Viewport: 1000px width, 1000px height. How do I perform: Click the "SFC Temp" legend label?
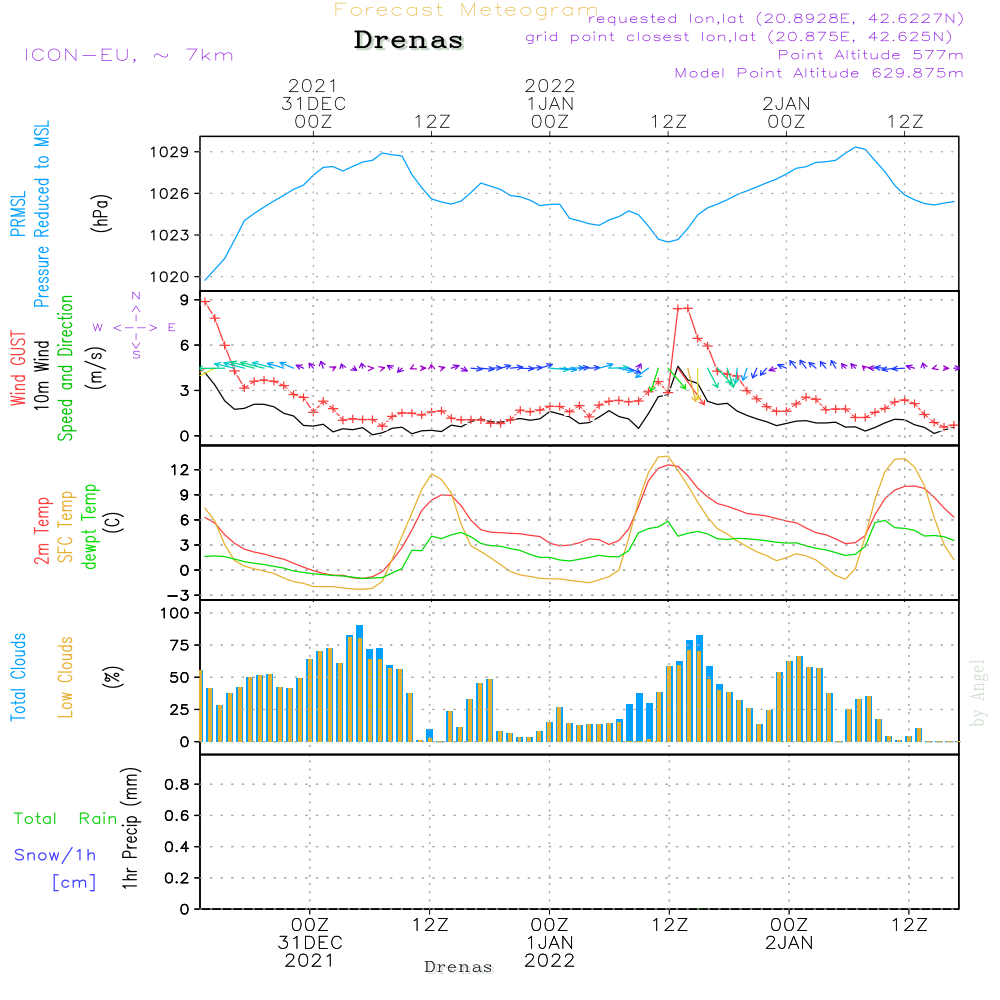[x=66, y=527]
